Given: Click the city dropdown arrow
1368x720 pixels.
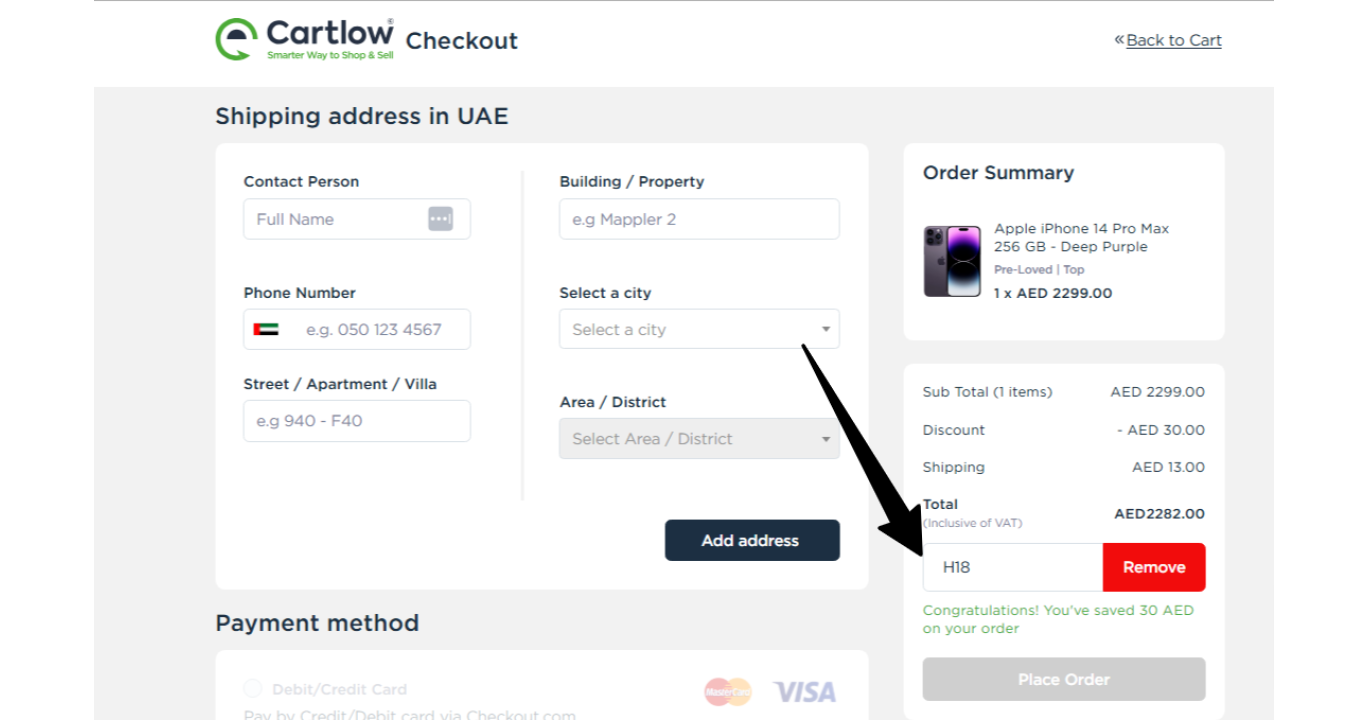Looking at the screenshot, I should (x=826, y=329).
